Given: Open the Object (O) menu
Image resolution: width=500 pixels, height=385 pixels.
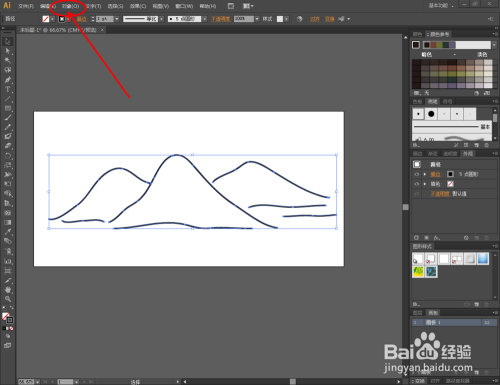Looking at the screenshot, I should [x=70, y=6].
